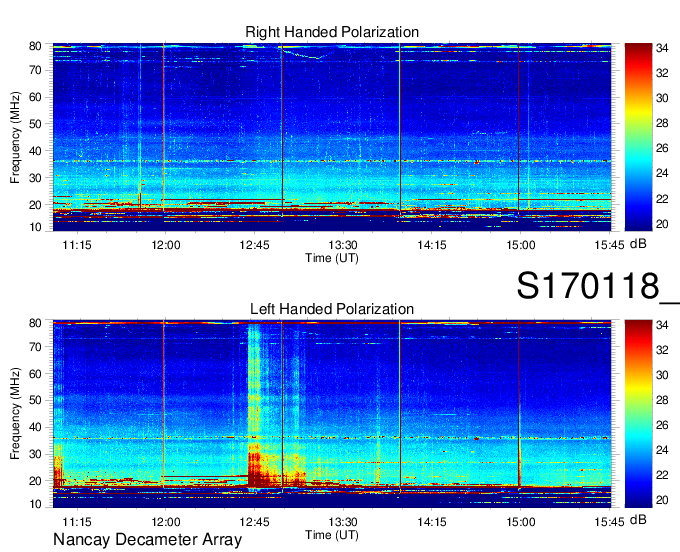Click the '80' frequency label on top plot
Screen dimensions: 680x552
[35, 46]
